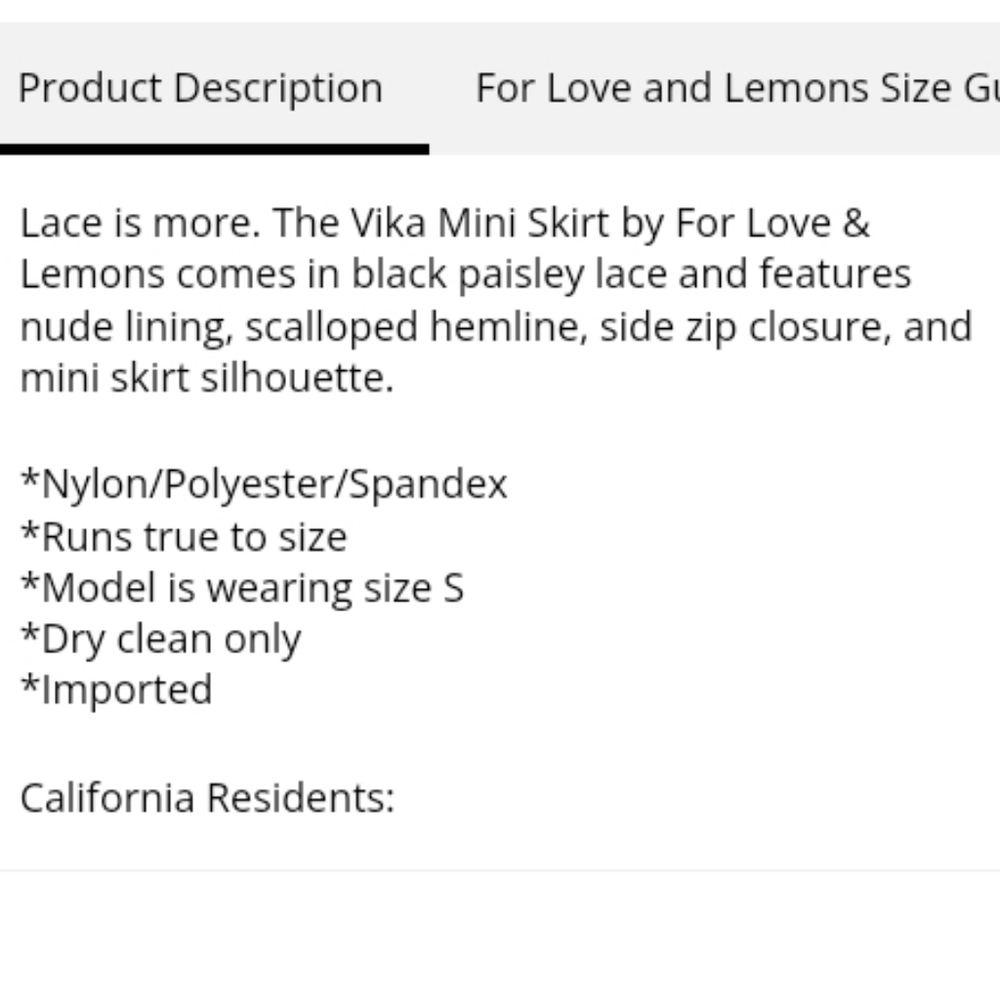
Task: Click the phrase 'Lace is more.'
Action: (140, 223)
